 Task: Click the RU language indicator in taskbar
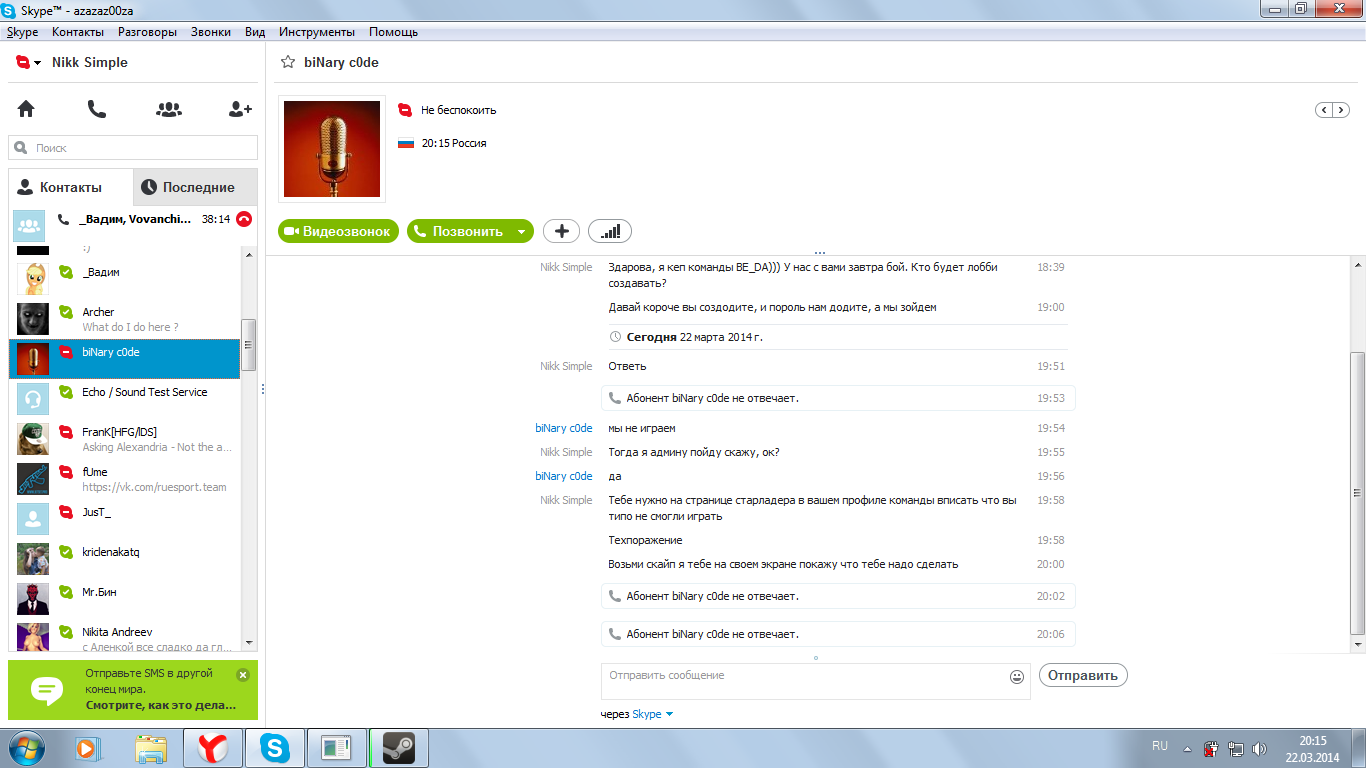[1160, 746]
